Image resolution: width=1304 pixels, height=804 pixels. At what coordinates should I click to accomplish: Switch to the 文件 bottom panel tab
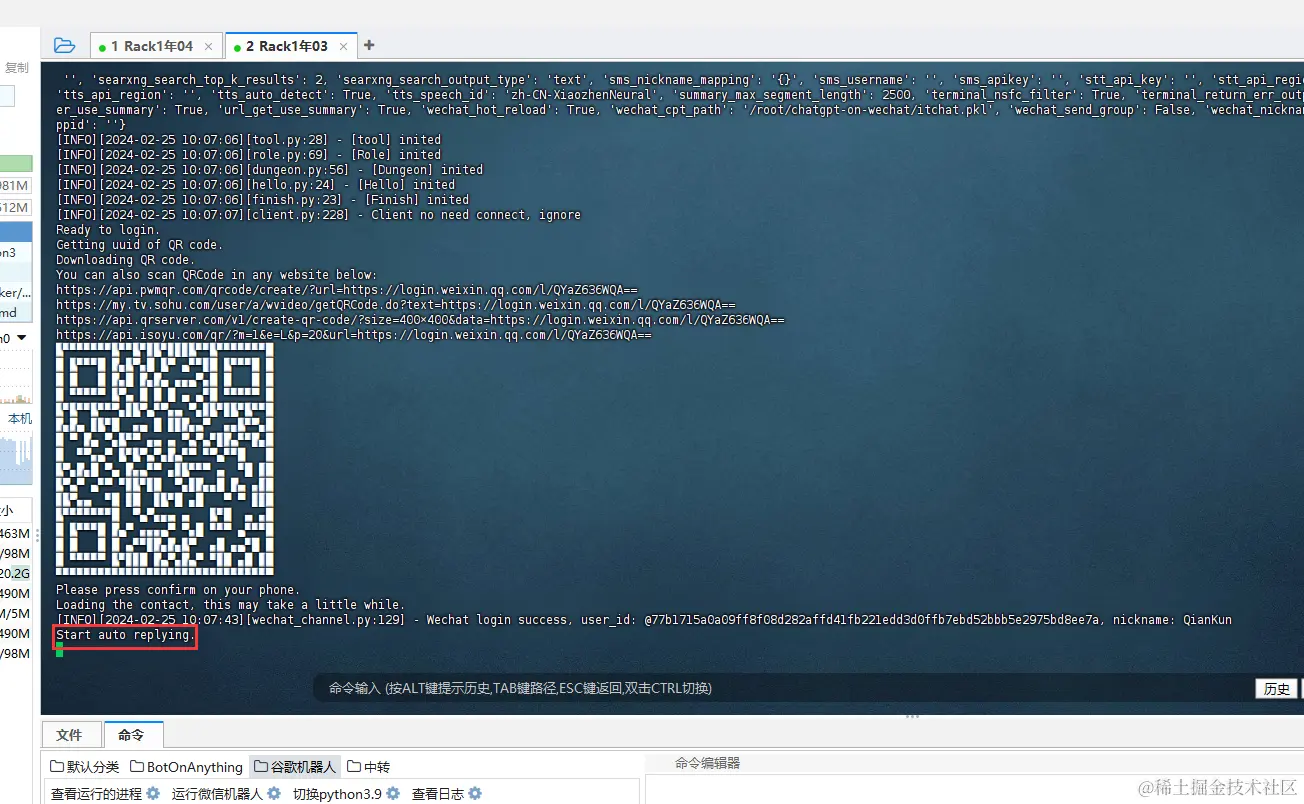coord(69,735)
